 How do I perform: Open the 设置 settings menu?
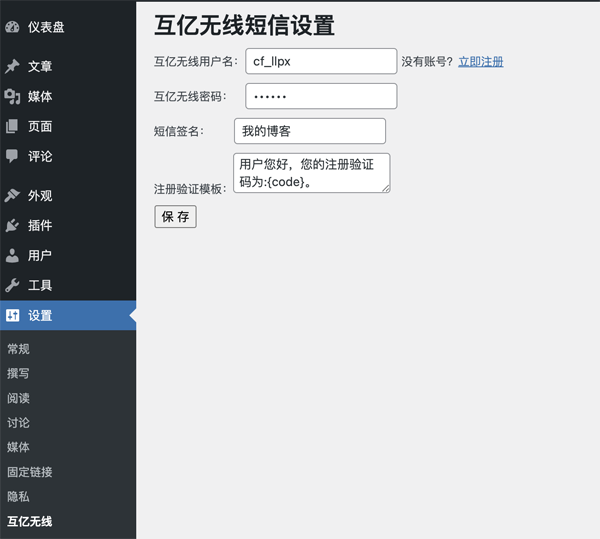(40, 316)
